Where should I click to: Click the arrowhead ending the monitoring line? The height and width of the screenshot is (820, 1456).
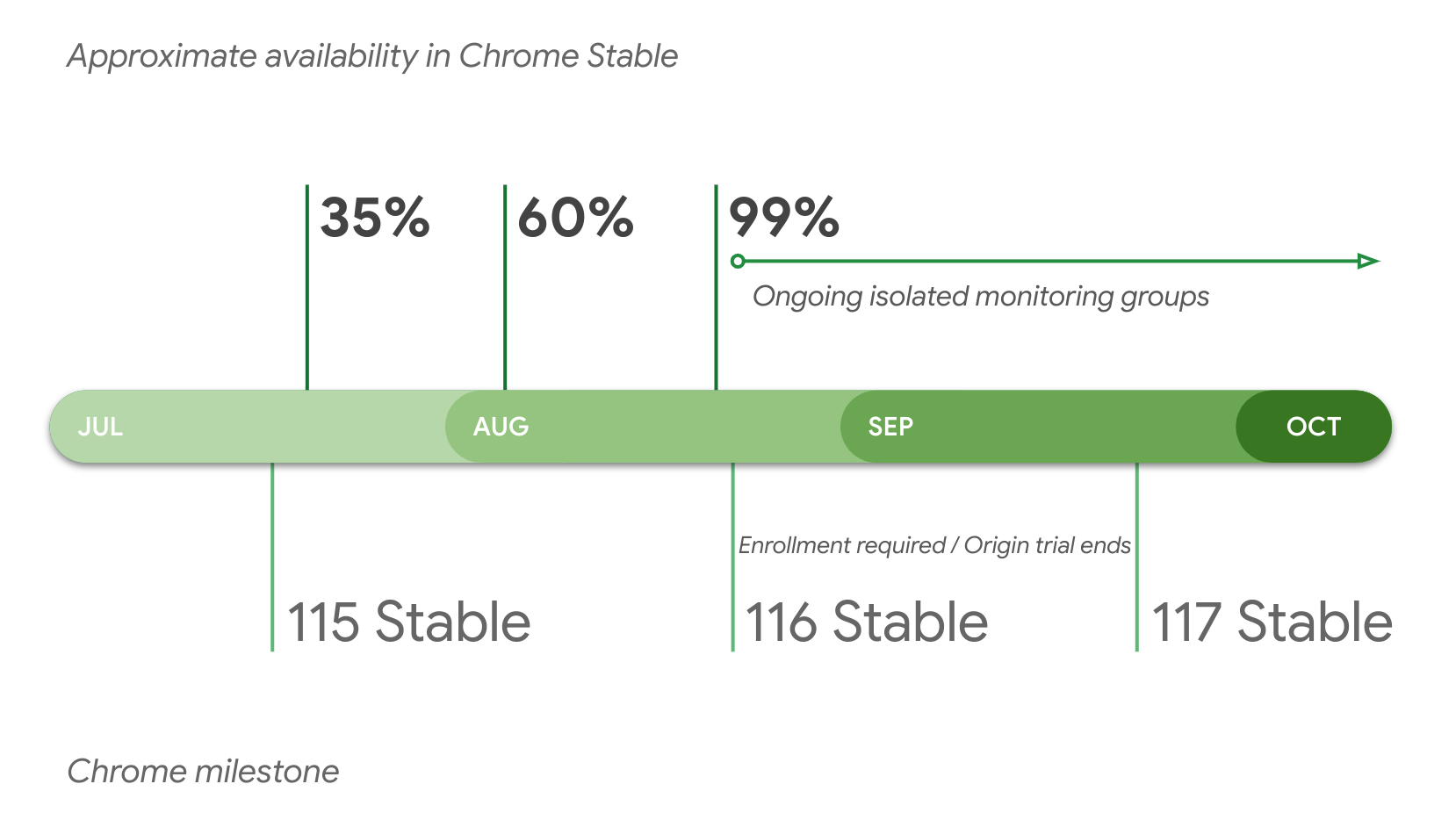[1368, 261]
